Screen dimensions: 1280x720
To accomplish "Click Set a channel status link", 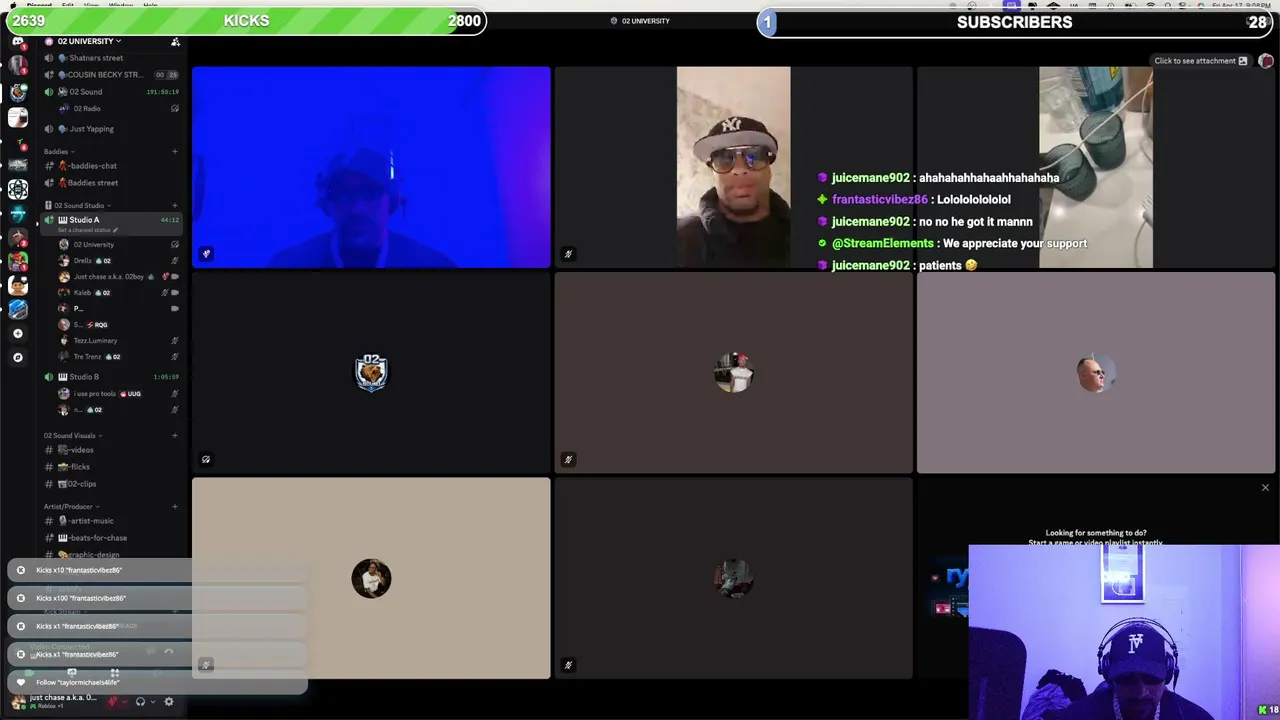I will tap(86, 230).
